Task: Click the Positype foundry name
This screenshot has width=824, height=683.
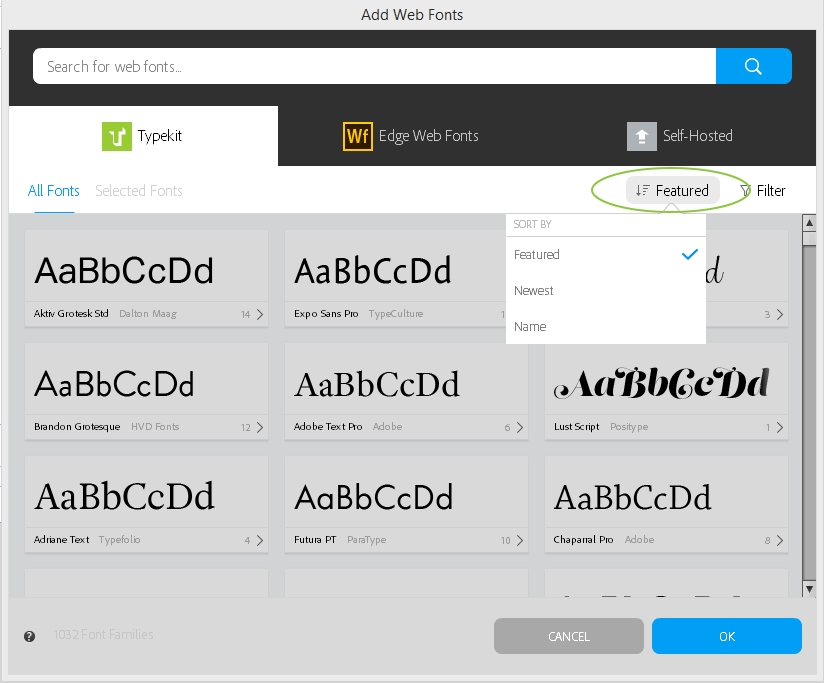Action: [629, 427]
